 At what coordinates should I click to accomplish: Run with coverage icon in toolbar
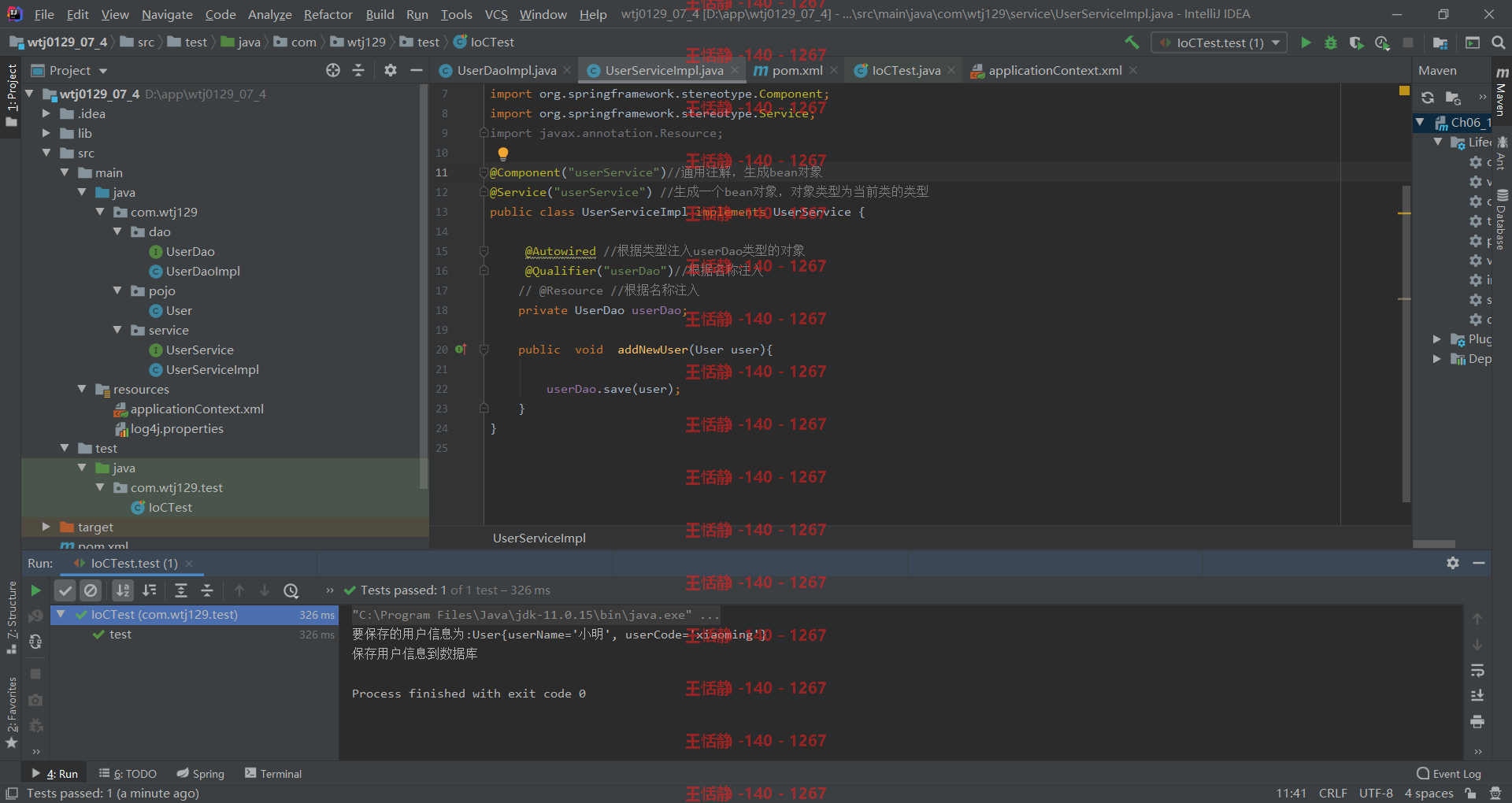point(1356,43)
